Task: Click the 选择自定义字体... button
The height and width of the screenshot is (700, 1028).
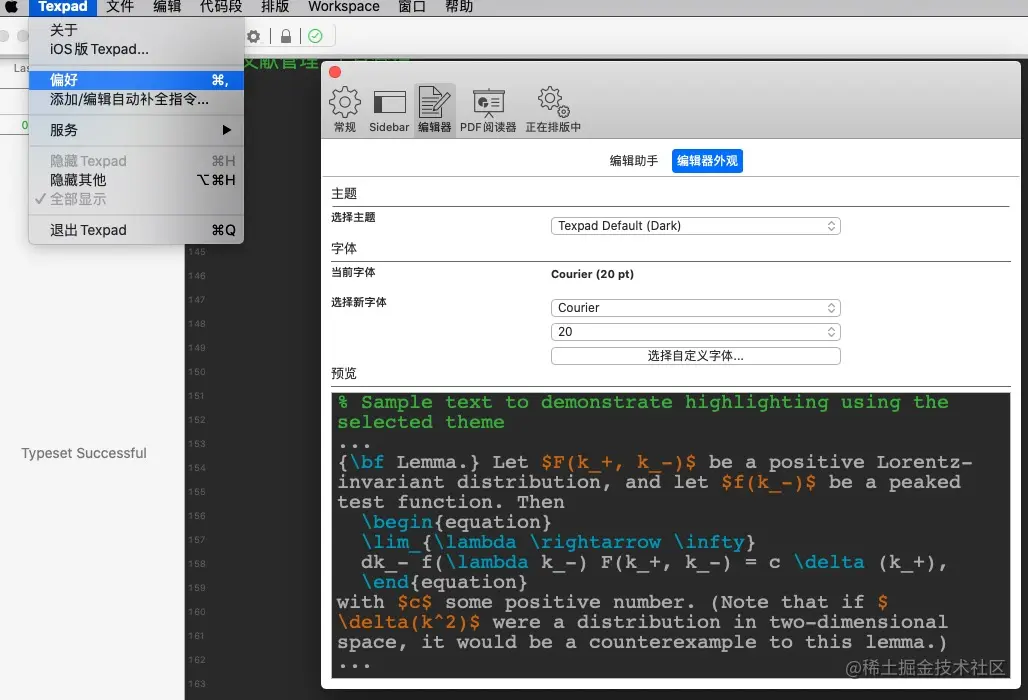Action: pyautogui.click(x=696, y=356)
